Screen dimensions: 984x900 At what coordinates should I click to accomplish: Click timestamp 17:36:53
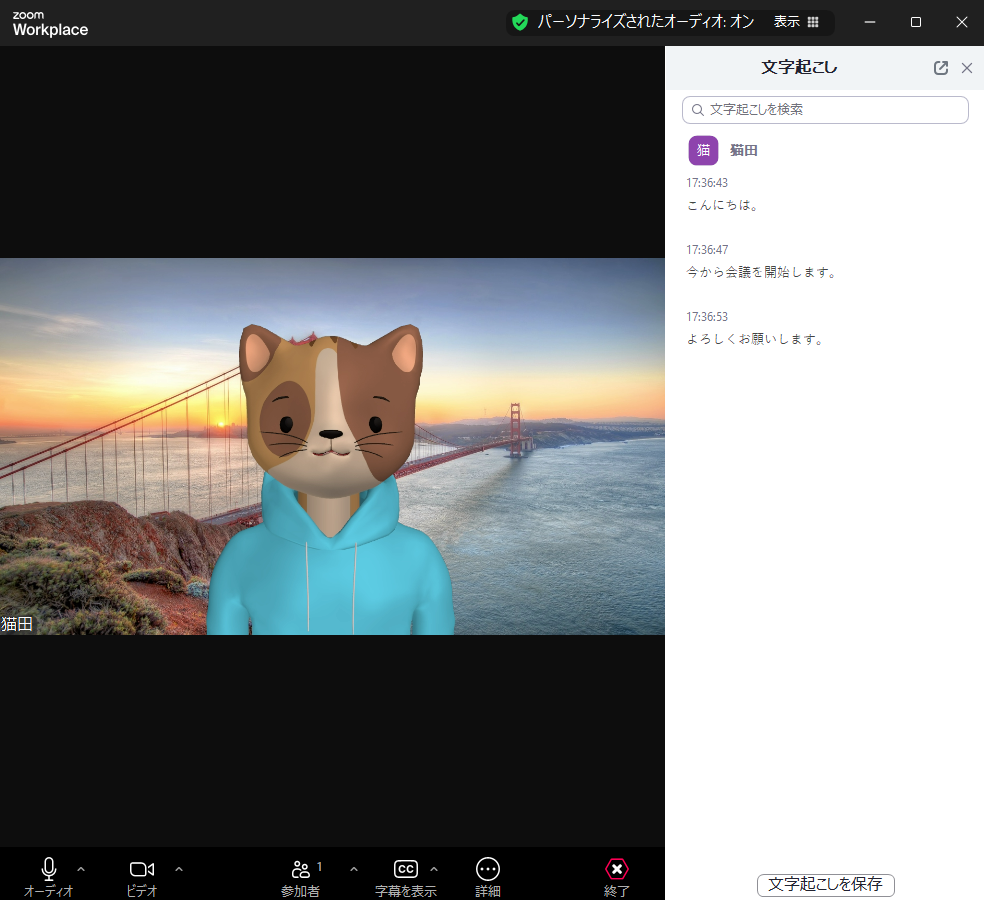tap(707, 317)
